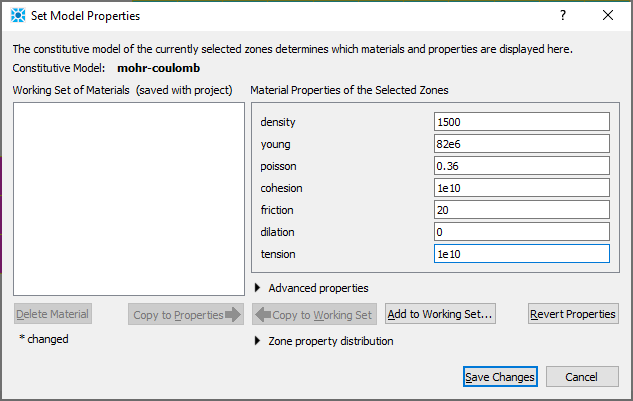Click the app icon in title bar
The height and width of the screenshot is (401, 633).
(x=18, y=16)
